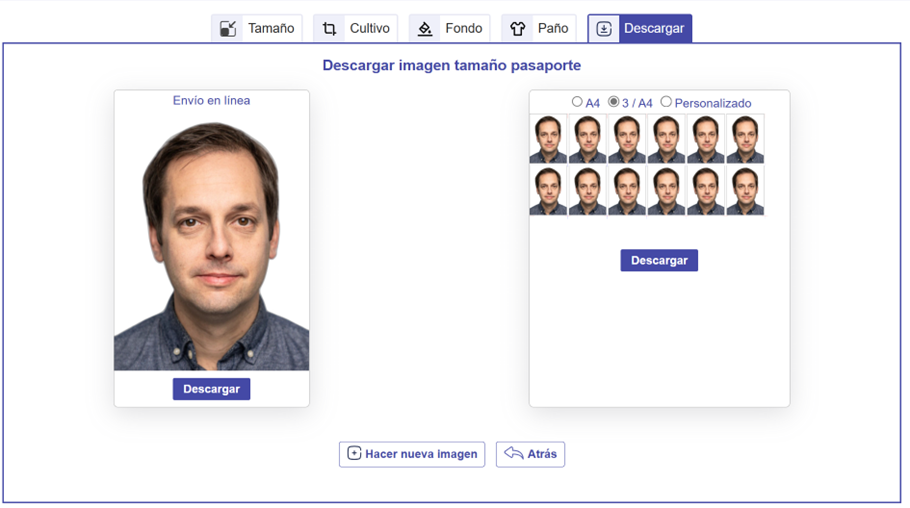Click the Fondo paint bucket icon
The width and height of the screenshot is (910, 508).
click(425, 28)
